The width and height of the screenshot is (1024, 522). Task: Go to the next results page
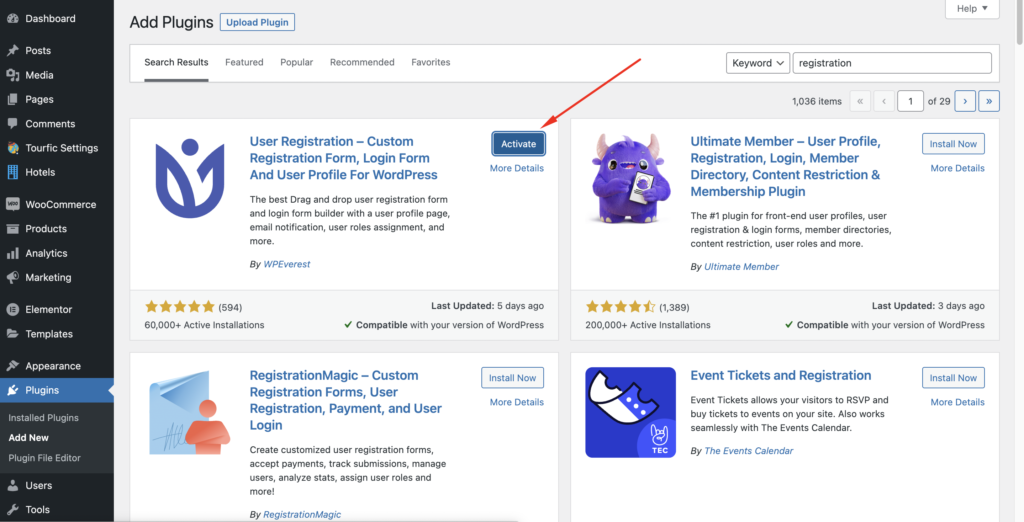pyautogui.click(x=965, y=101)
